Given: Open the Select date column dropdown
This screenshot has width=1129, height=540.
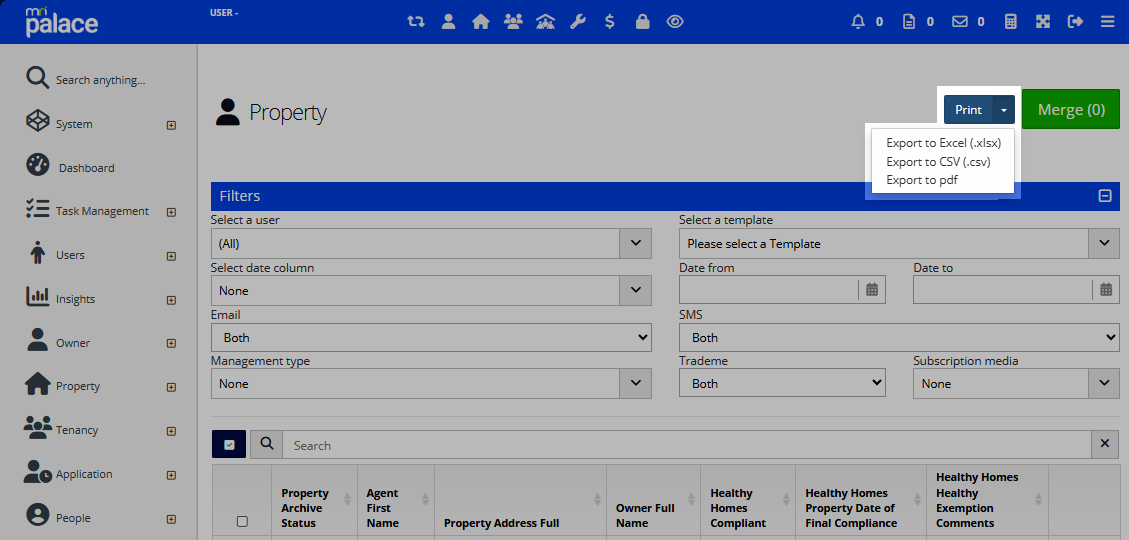Looking at the screenshot, I should [431, 290].
